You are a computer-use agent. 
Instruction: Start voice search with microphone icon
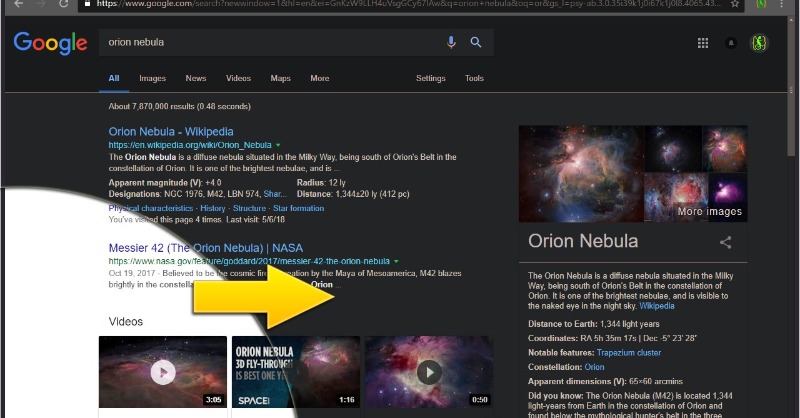tap(451, 42)
